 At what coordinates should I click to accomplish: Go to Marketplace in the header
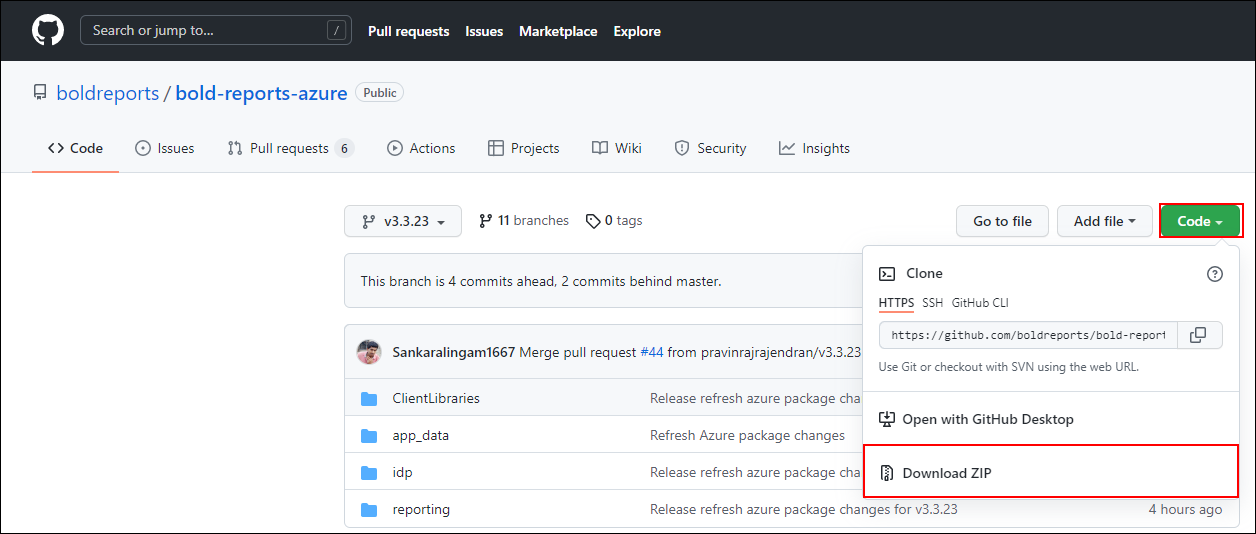tap(558, 31)
